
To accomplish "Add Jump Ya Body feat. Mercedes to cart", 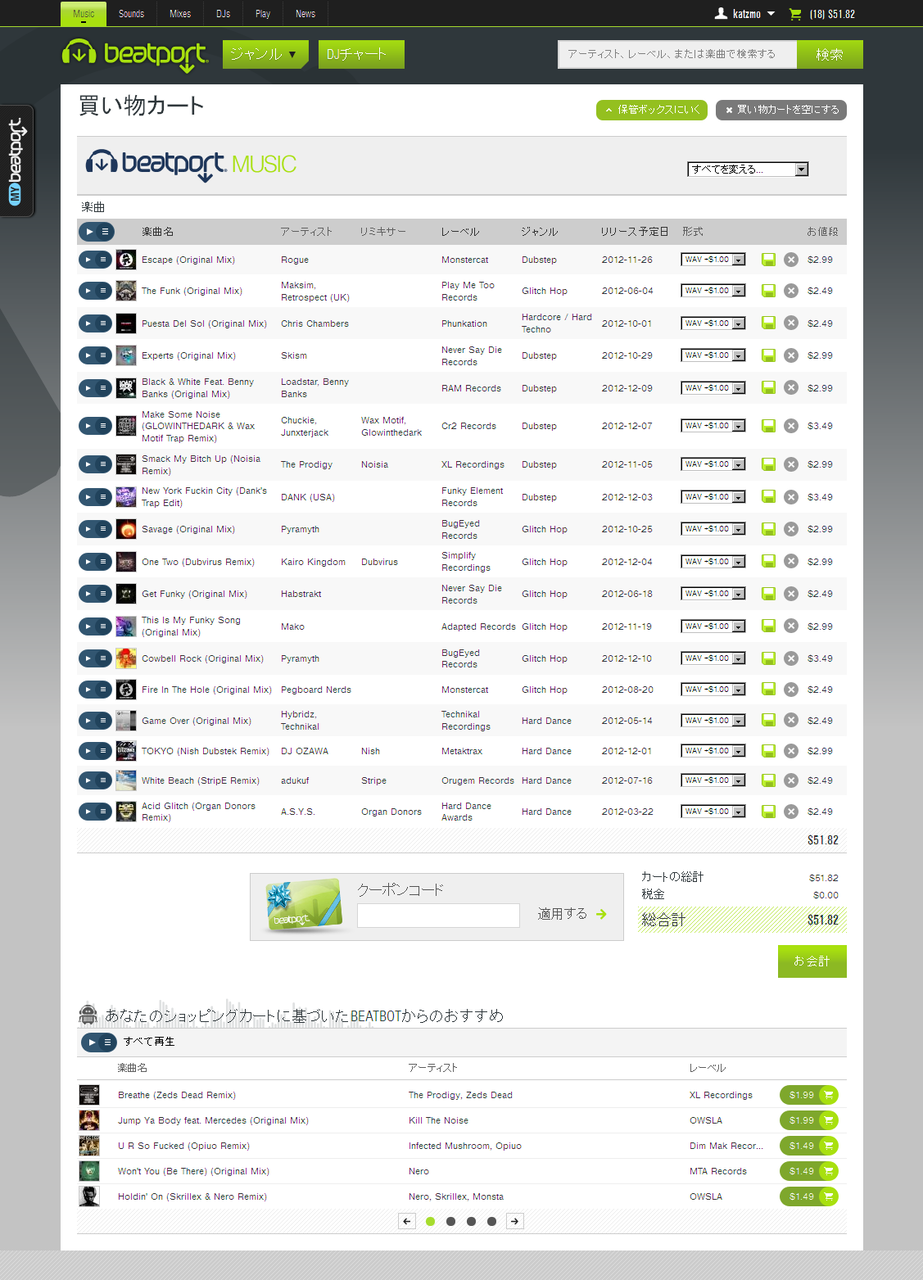I will [x=809, y=1120].
